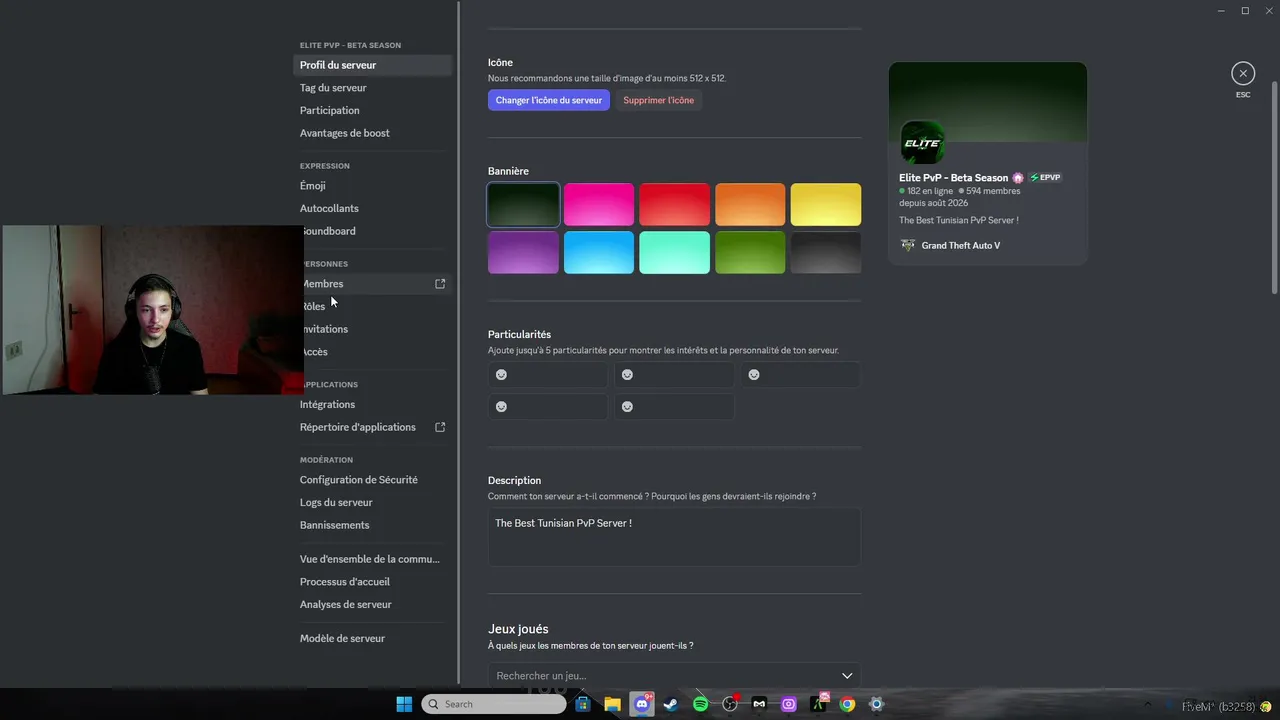Open the Bannissements page
Image resolution: width=1280 pixels, height=720 pixels.
[372, 525]
